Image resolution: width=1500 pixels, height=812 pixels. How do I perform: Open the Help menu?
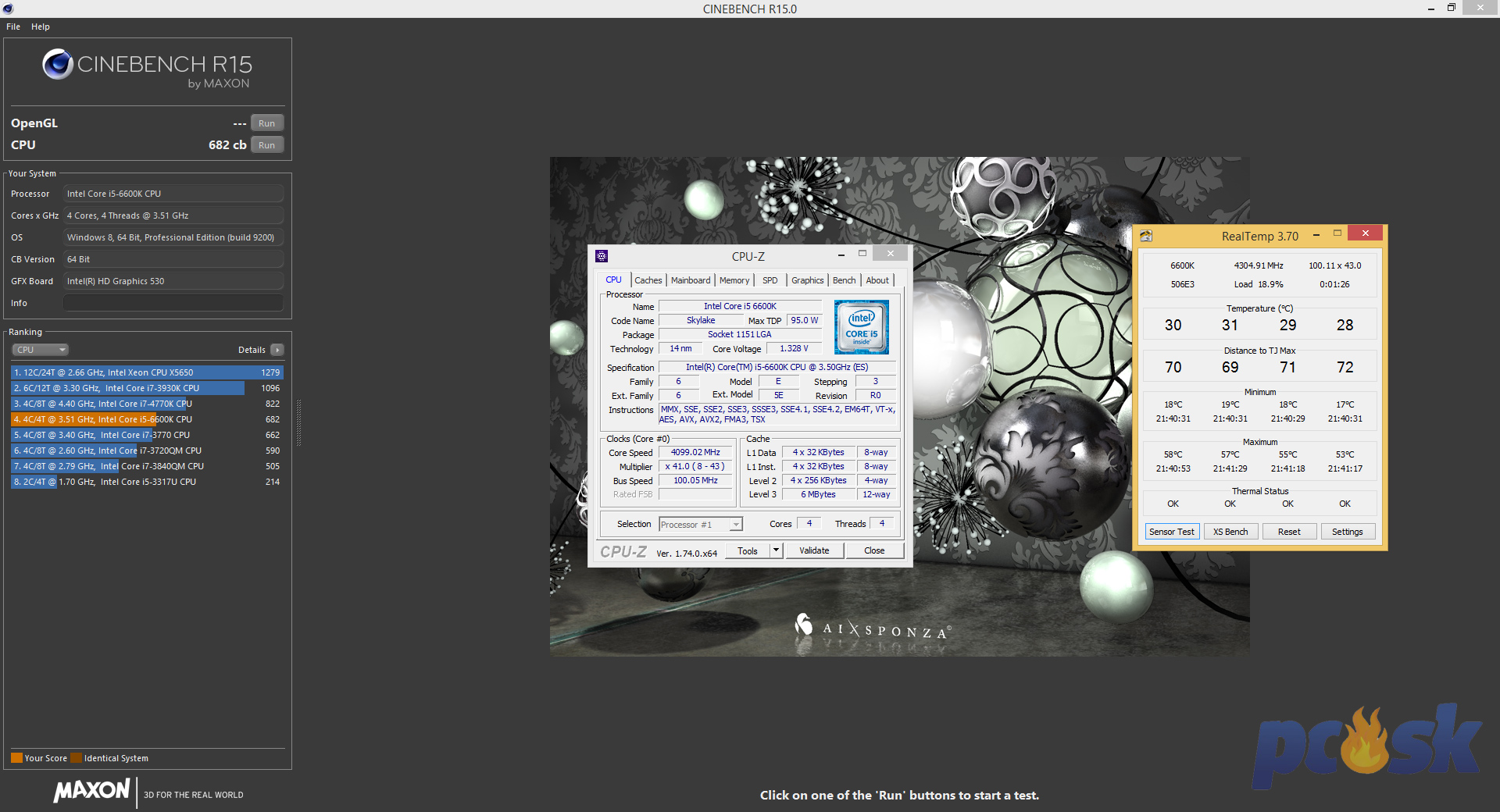pyautogui.click(x=41, y=27)
